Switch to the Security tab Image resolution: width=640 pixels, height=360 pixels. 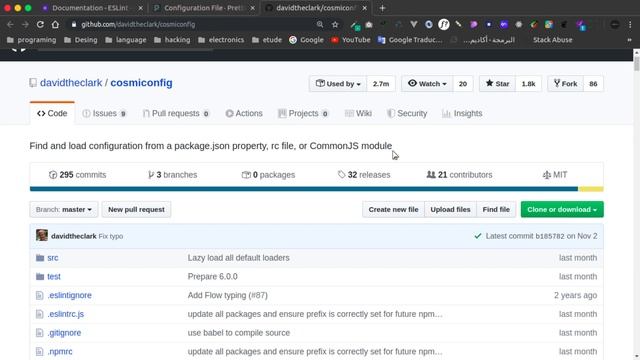[x=407, y=113]
